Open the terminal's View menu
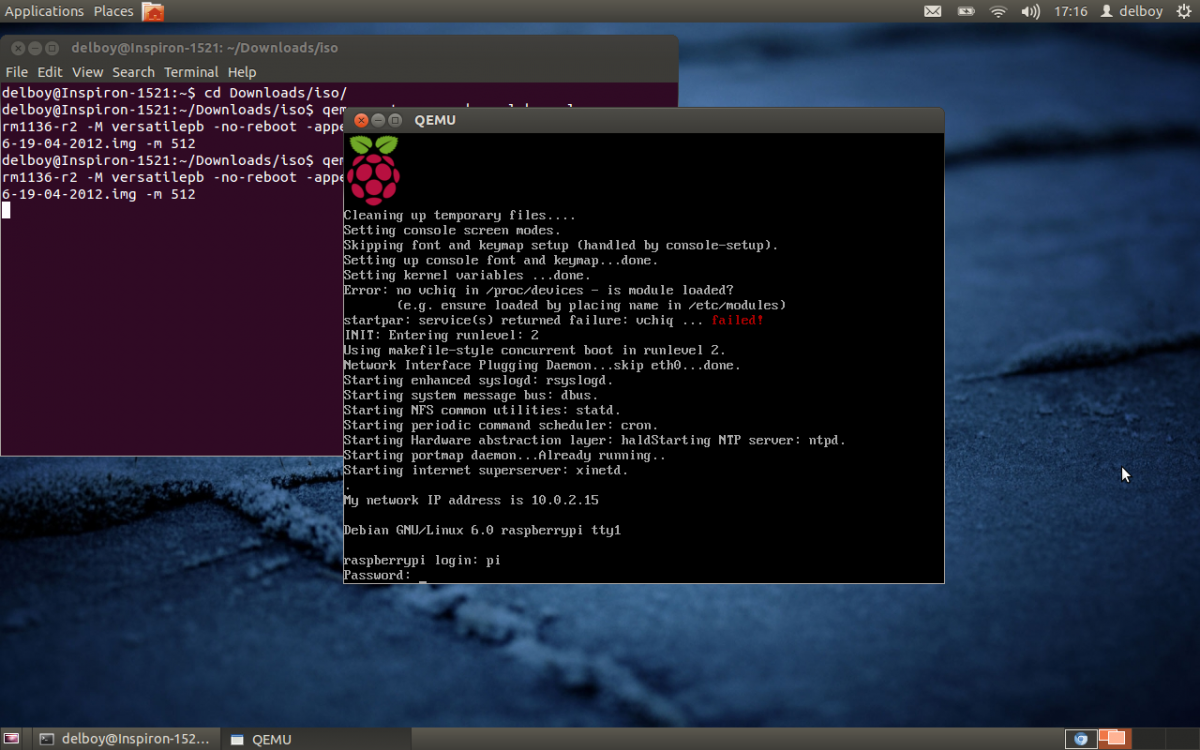Screen dimensions: 1200x750 pos(87,72)
